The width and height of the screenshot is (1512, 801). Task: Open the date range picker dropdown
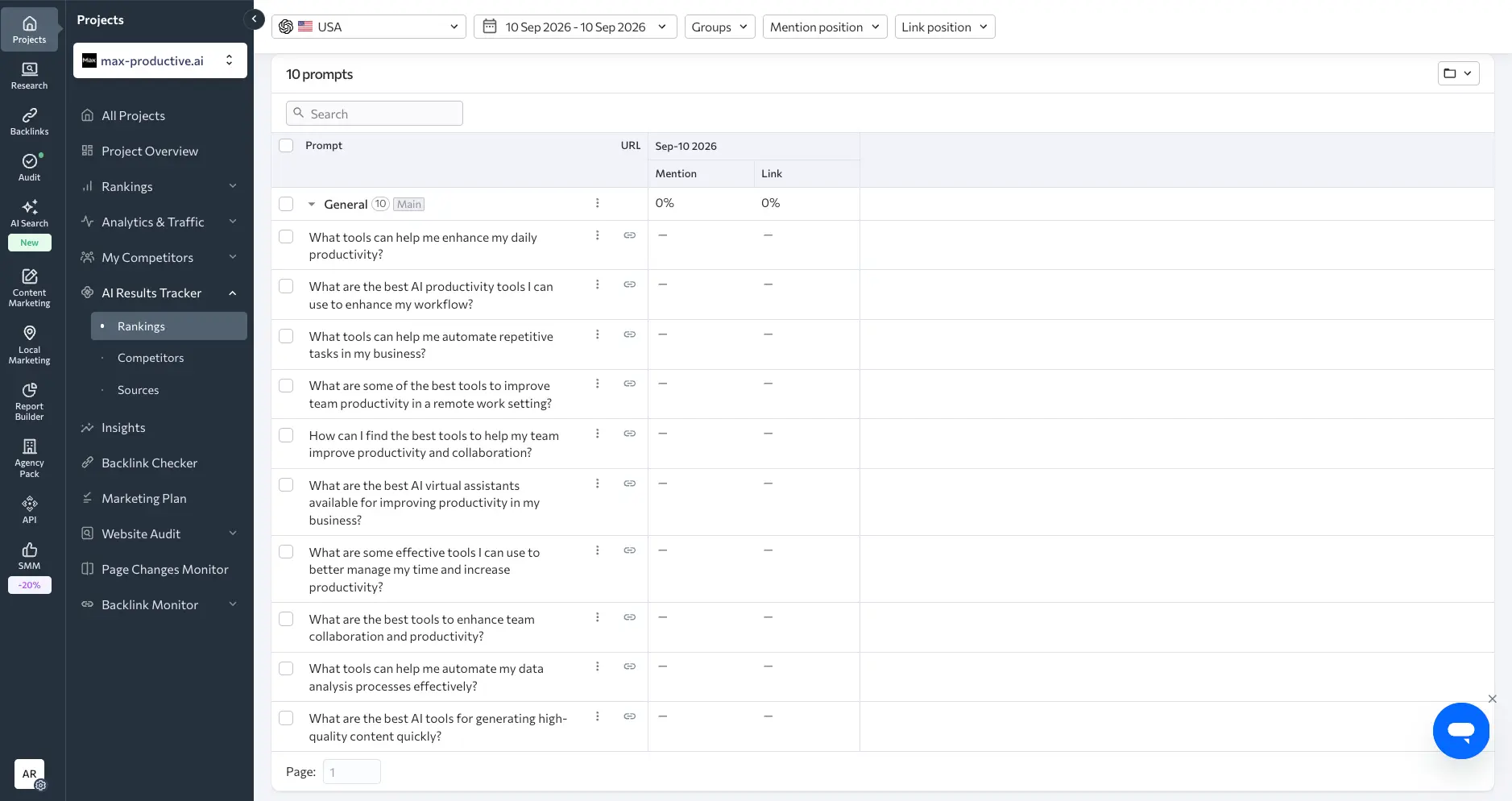[x=575, y=27]
